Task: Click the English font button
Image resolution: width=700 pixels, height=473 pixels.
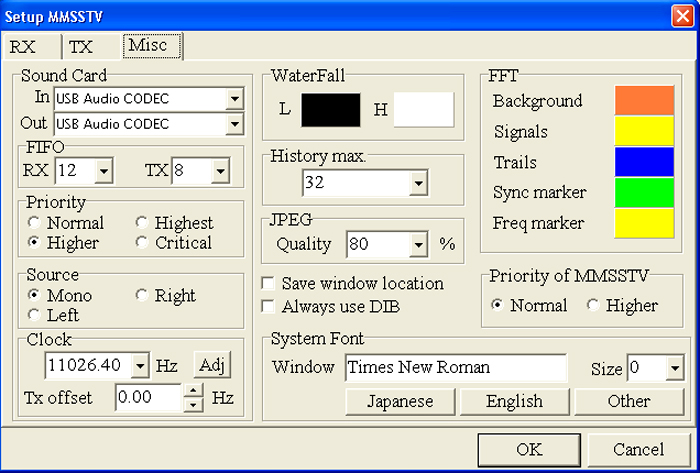Action: 514,401
